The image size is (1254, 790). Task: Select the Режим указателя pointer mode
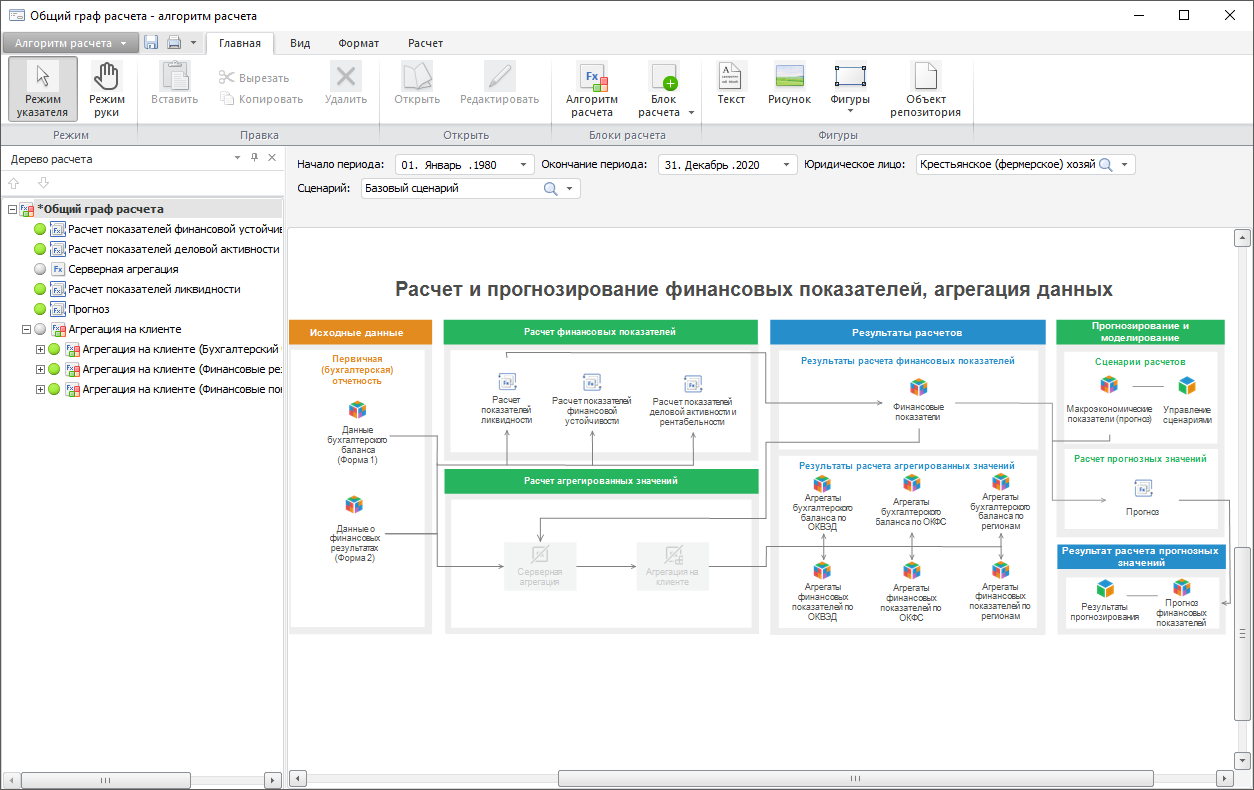pos(43,89)
